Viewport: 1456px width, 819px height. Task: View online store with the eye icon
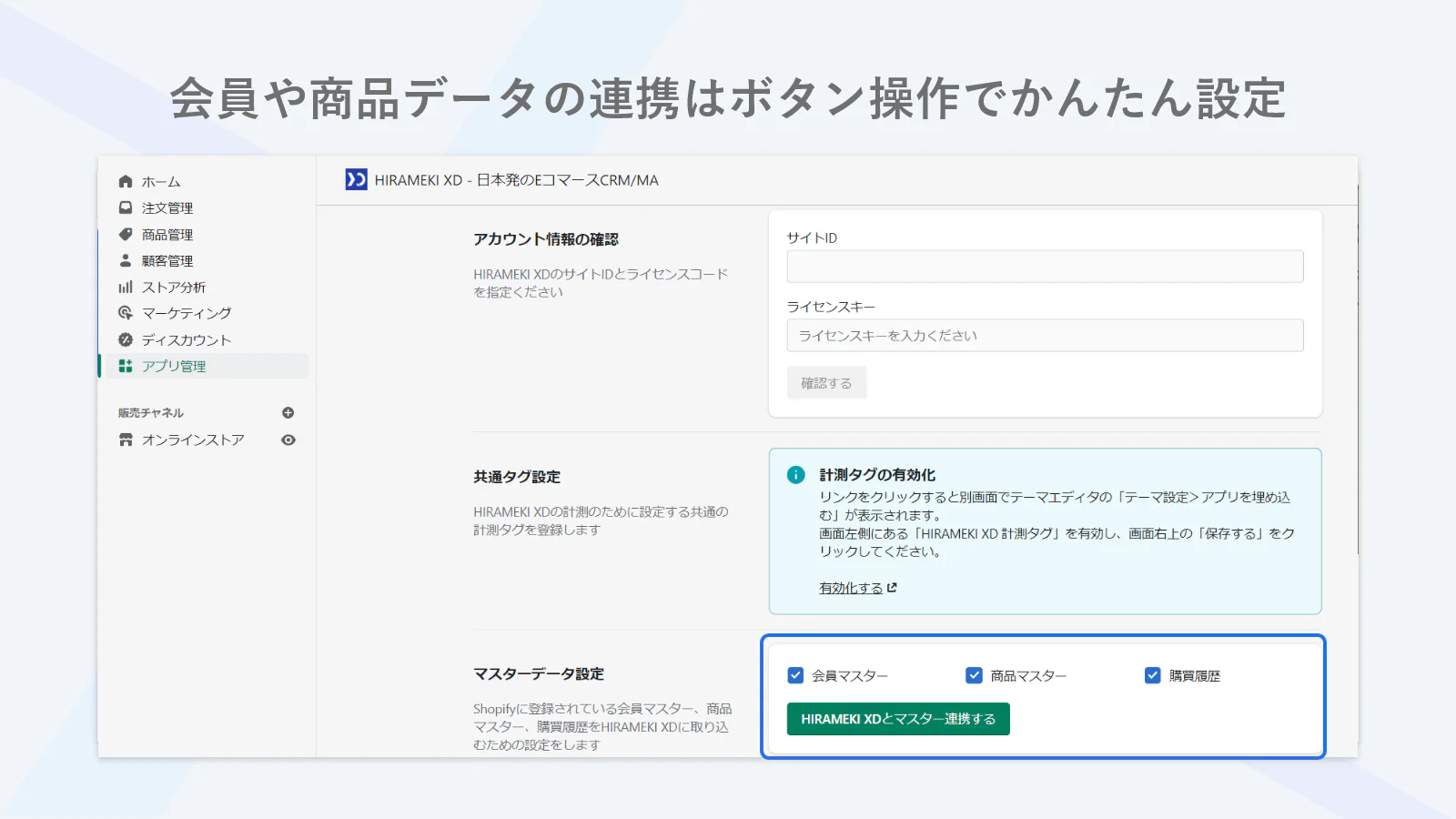pyautogui.click(x=288, y=440)
